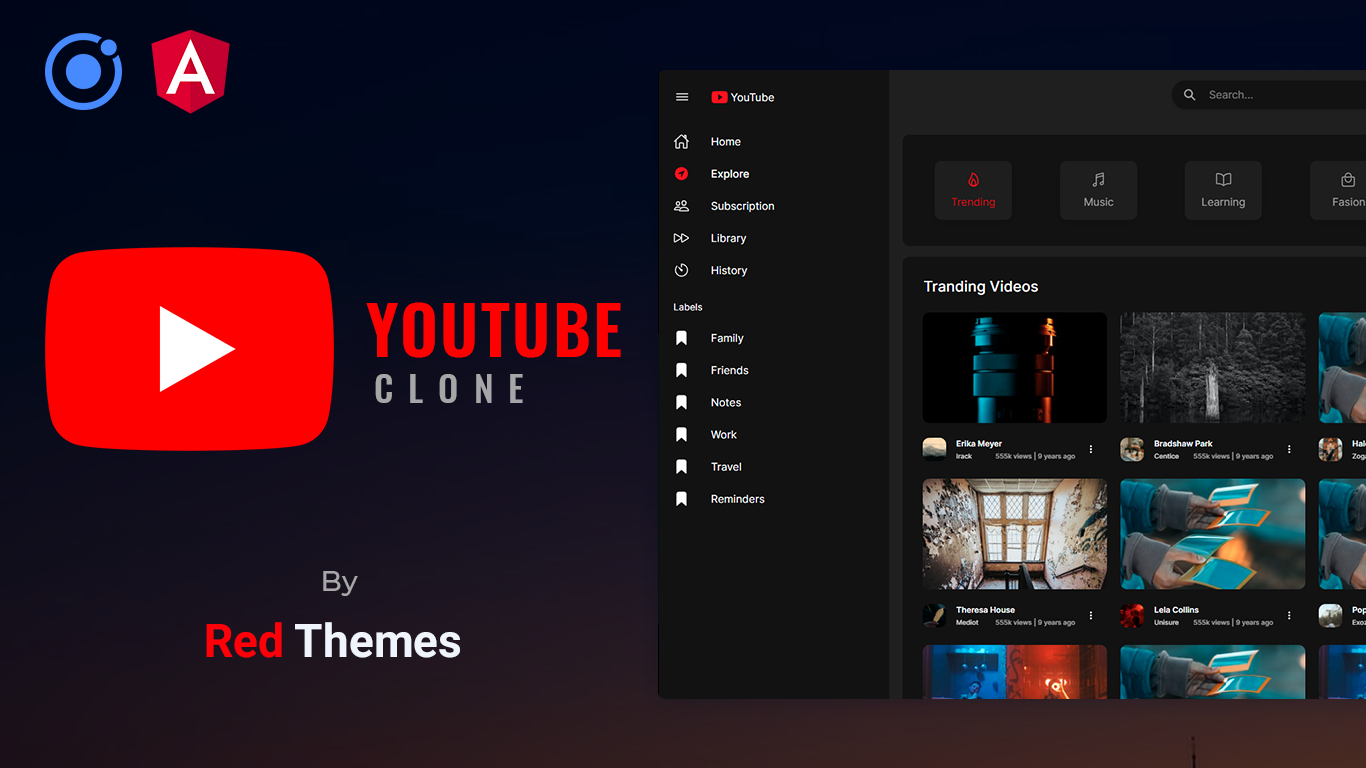Viewport: 1366px width, 768px height.
Task: Open Library from the sidebar
Action: point(728,238)
